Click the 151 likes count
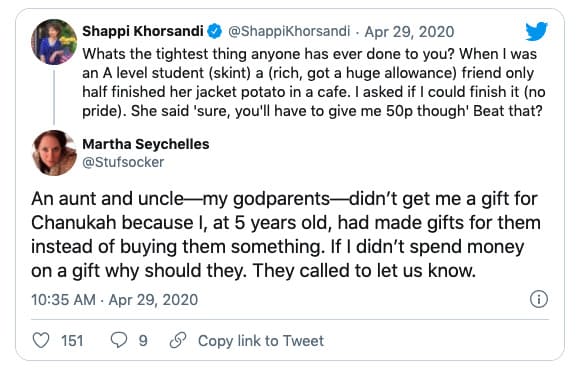584x372 pixels. coord(72,341)
